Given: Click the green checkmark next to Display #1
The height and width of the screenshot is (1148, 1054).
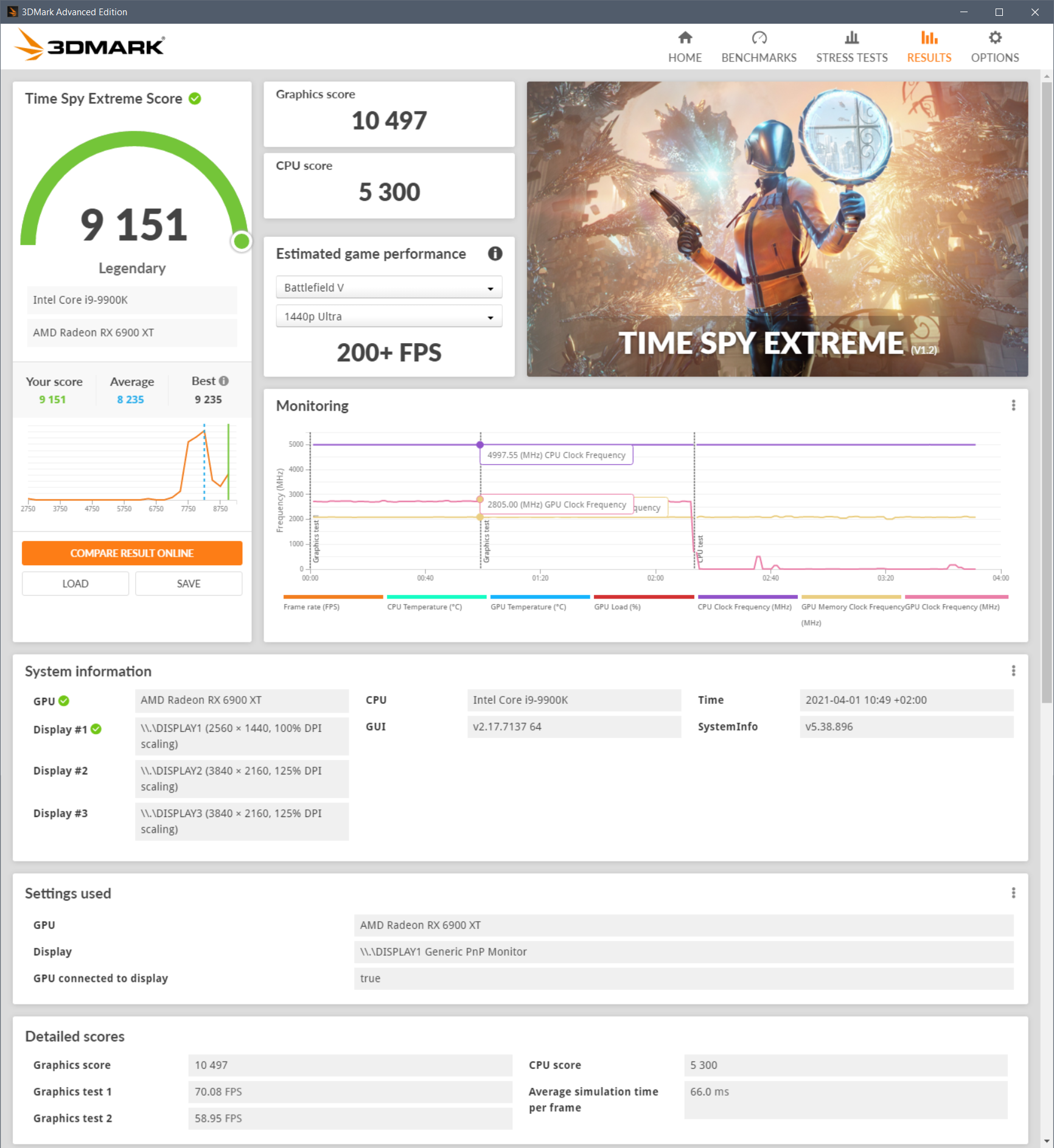Looking at the screenshot, I should [96, 729].
